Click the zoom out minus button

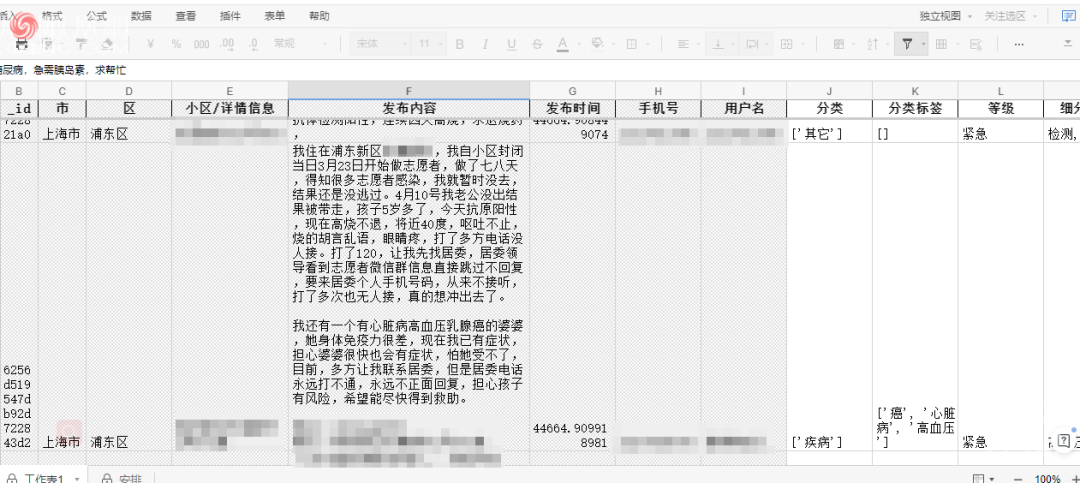pos(1017,479)
